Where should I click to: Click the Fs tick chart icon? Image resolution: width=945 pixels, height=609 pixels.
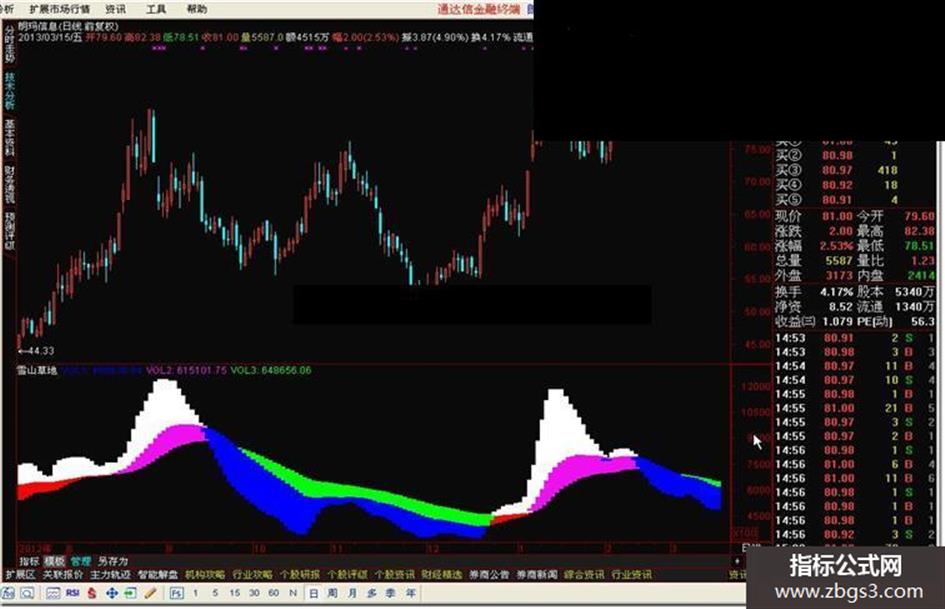pyautogui.click(x=176, y=593)
